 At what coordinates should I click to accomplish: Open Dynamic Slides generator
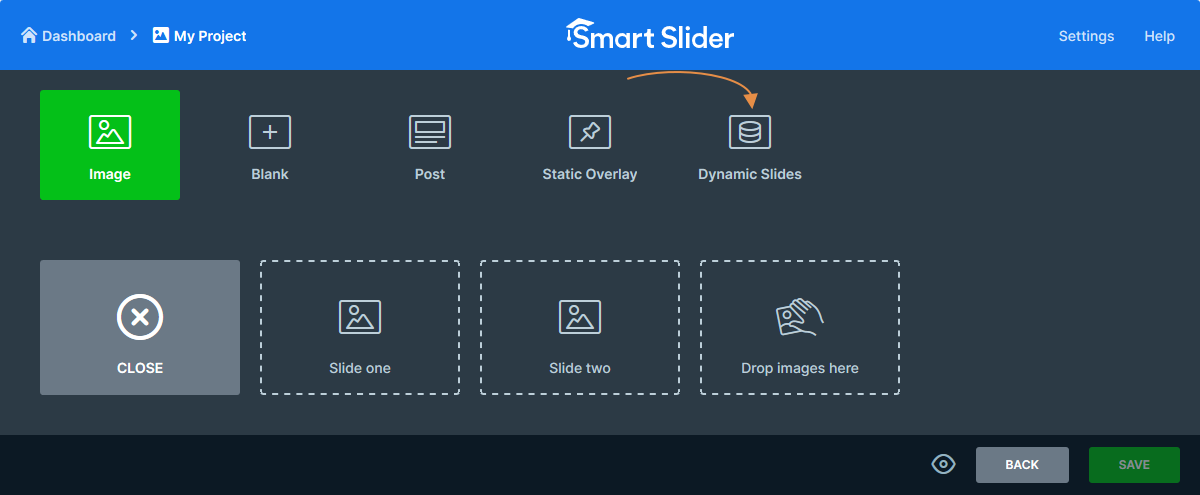coord(750,145)
